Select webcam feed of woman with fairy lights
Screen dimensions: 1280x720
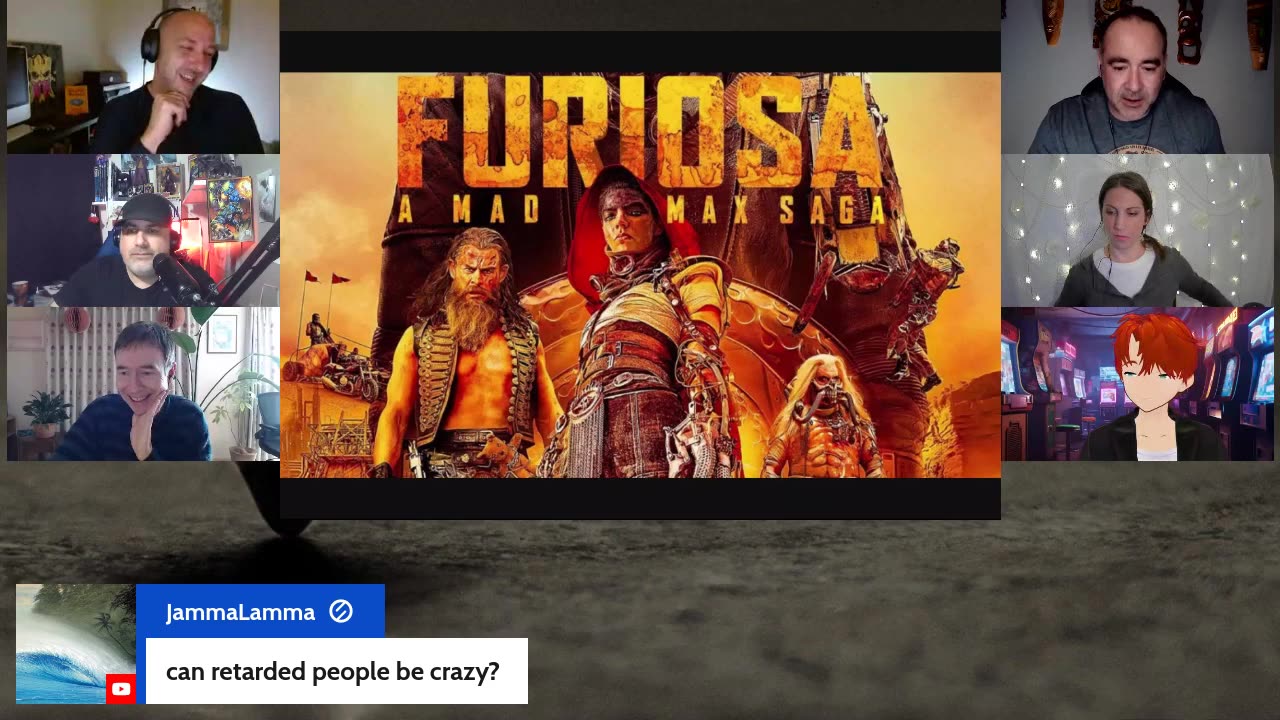tap(1137, 231)
